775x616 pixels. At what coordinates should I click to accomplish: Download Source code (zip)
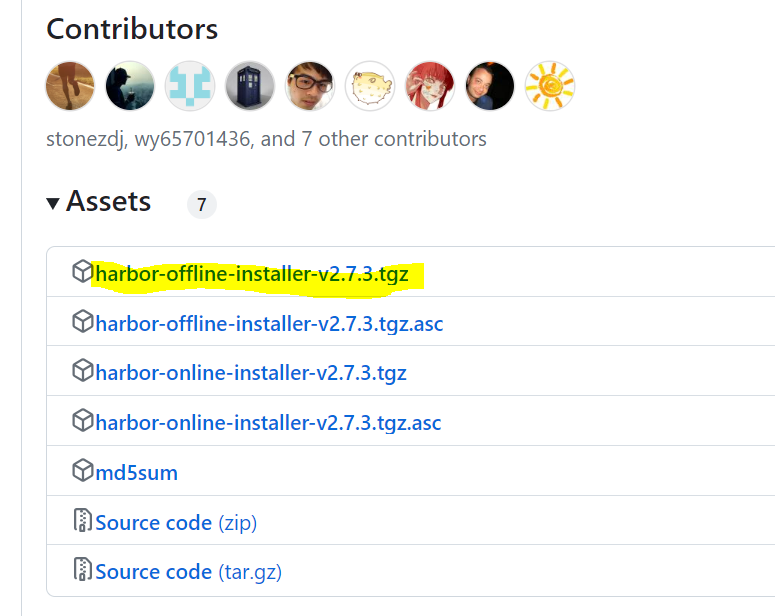click(x=176, y=523)
